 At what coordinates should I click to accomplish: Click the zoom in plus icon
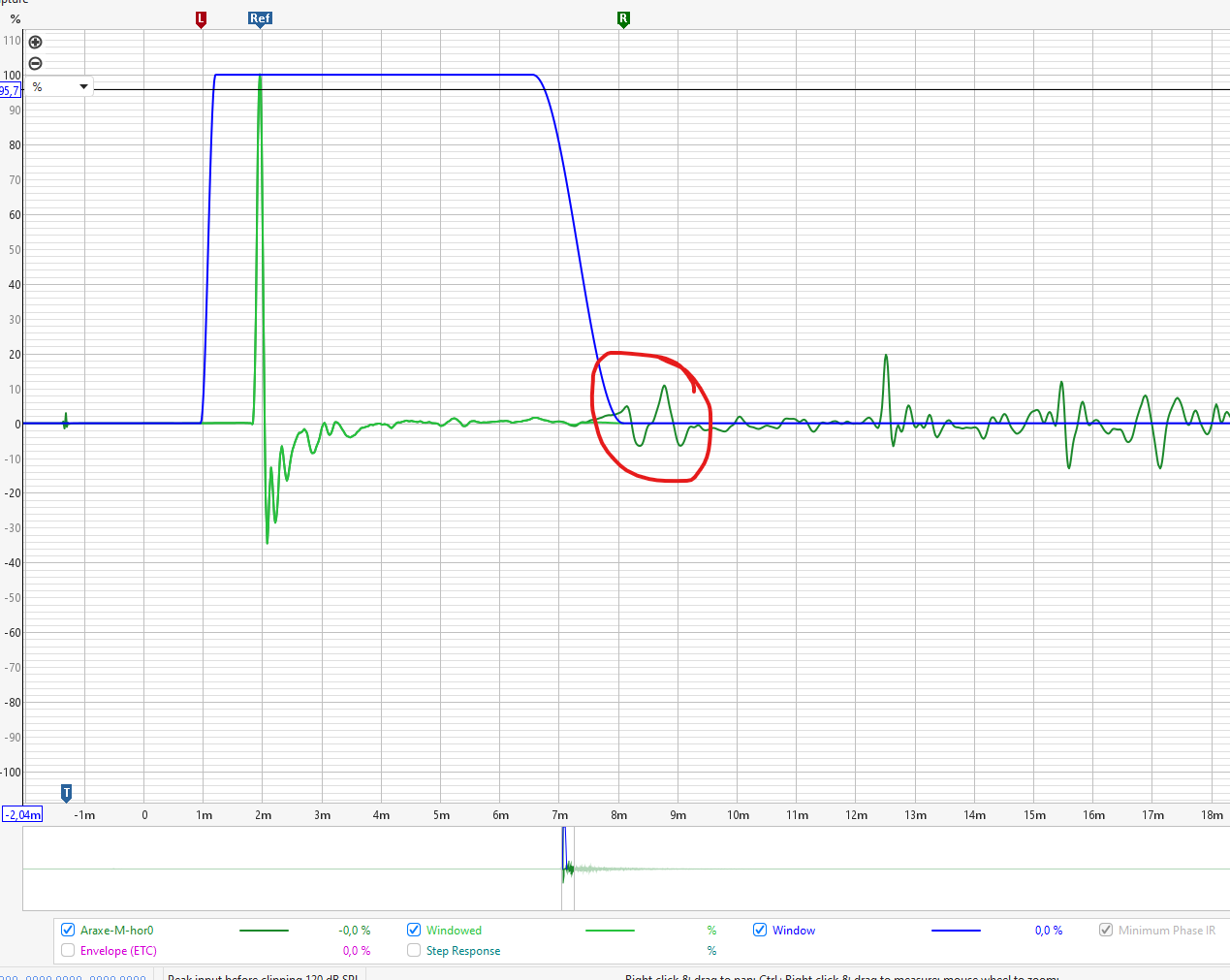point(36,42)
